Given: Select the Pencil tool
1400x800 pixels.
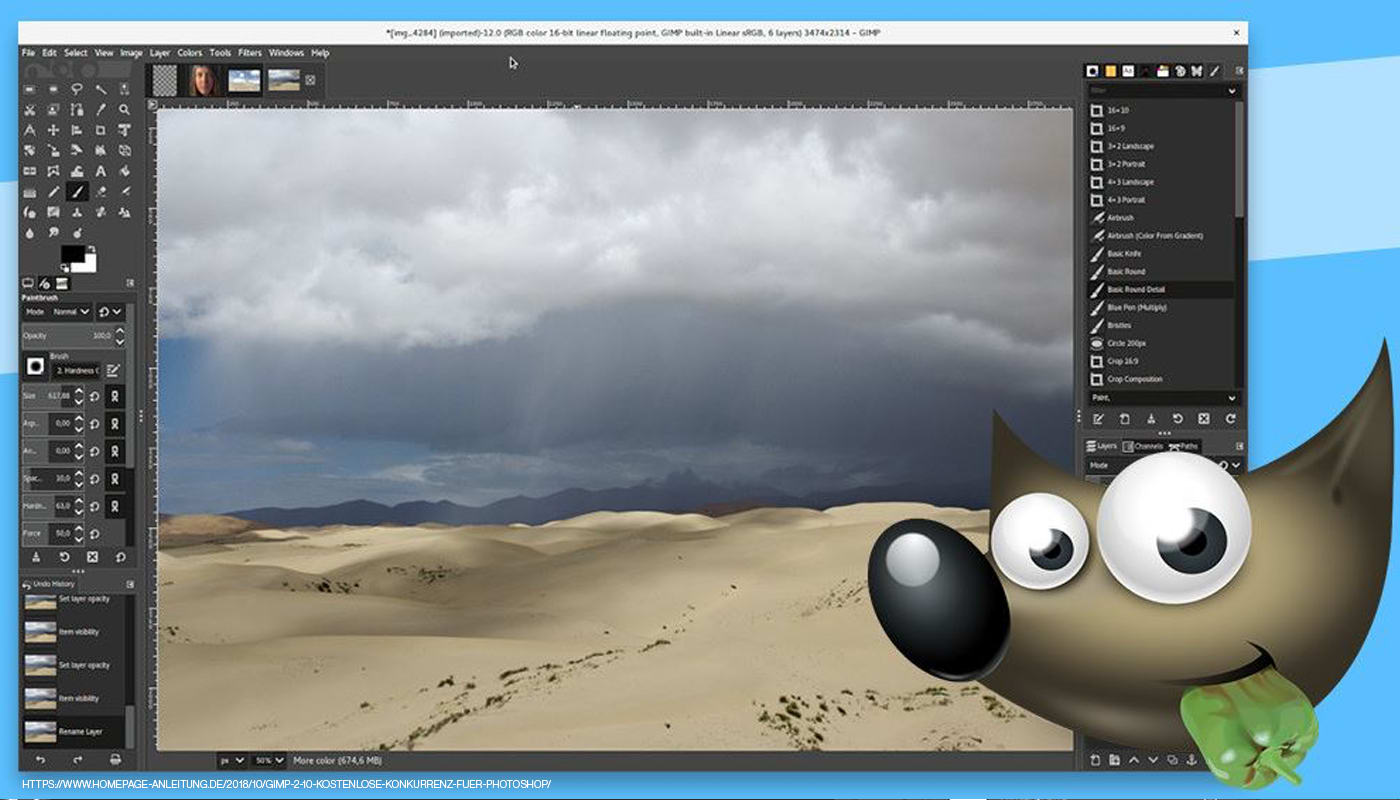Looking at the screenshot, I should [53, 191].
